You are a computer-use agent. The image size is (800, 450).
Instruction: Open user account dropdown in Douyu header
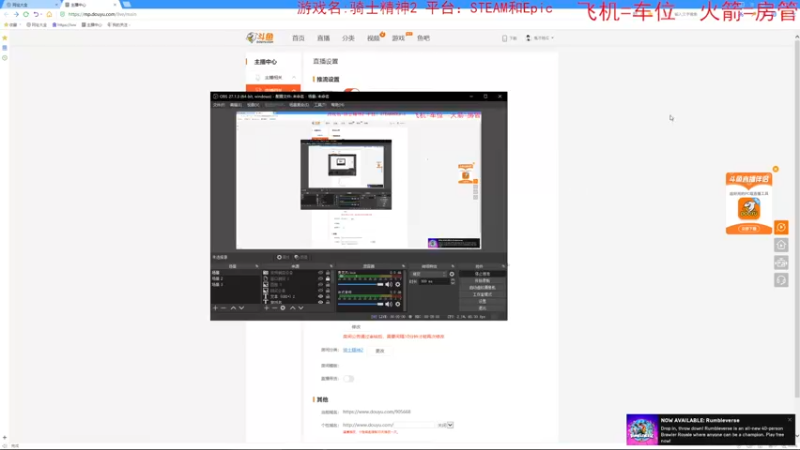(540, 38)
